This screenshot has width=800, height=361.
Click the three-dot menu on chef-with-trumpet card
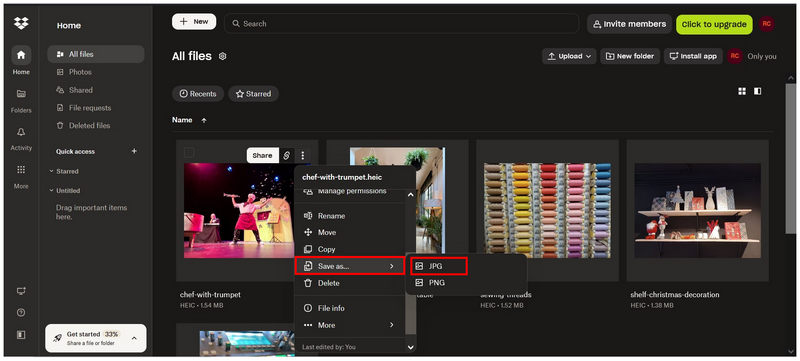[x=303, y=156]
